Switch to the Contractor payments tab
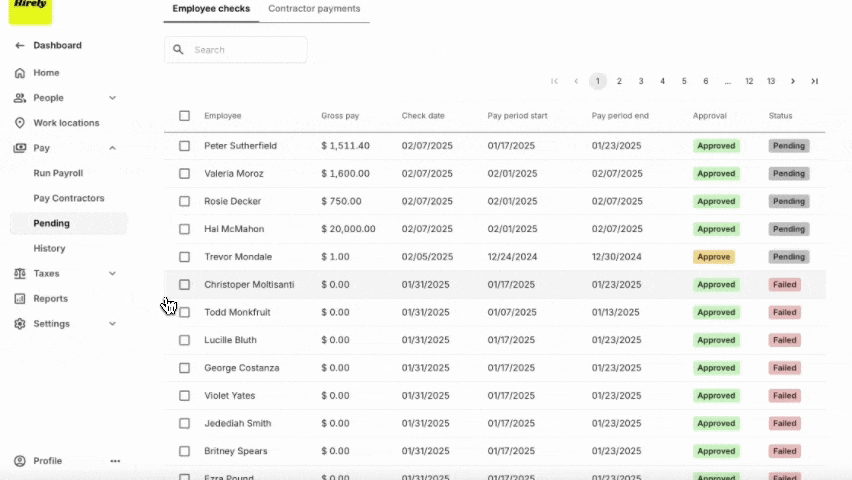This screenshot has height=480, width=852. [x=314, y=9]
